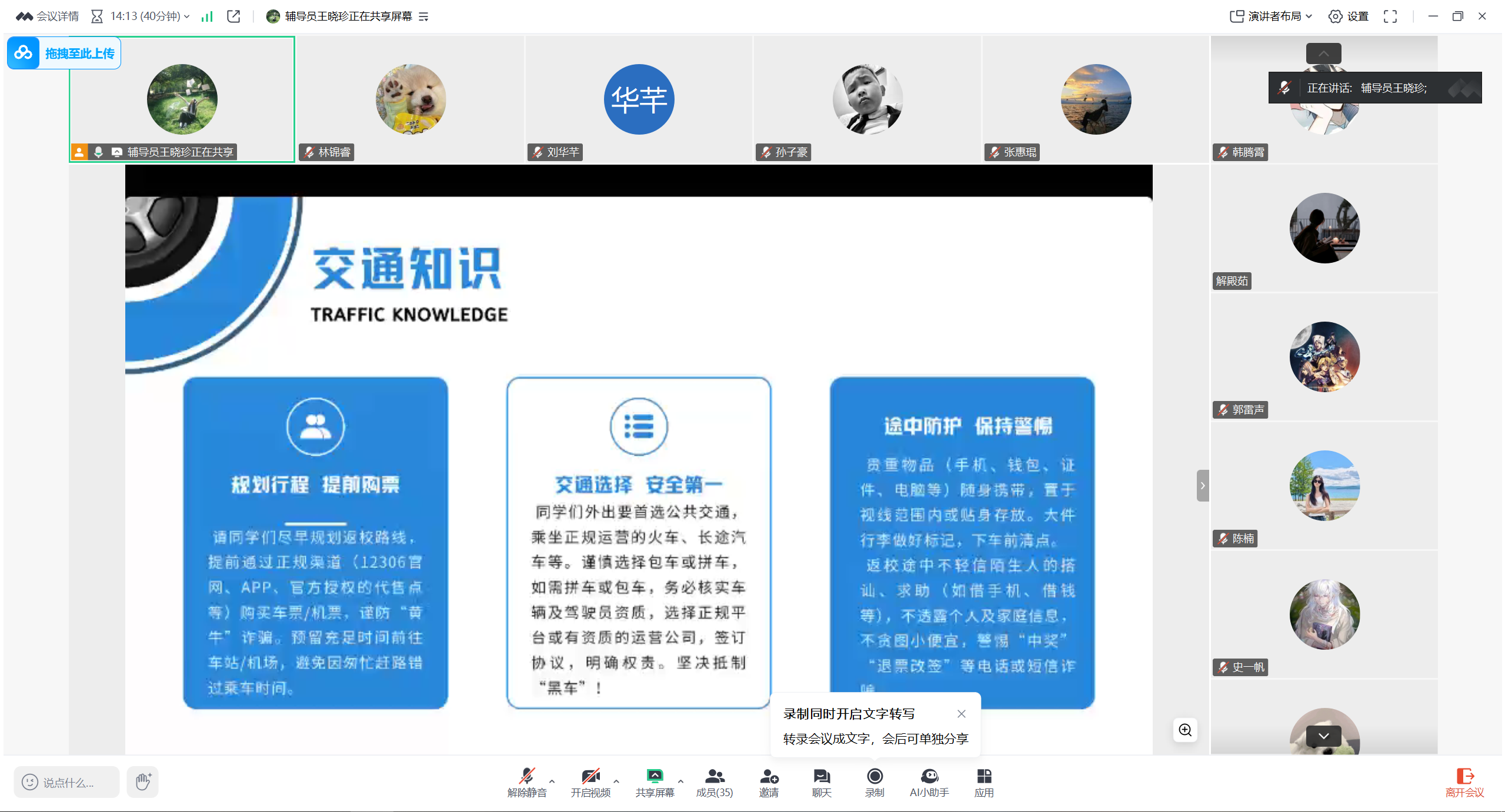This screenshot has width=1505, height=812.
Task: Click the pop-out window icon in top bar
Action: [233, 16]
